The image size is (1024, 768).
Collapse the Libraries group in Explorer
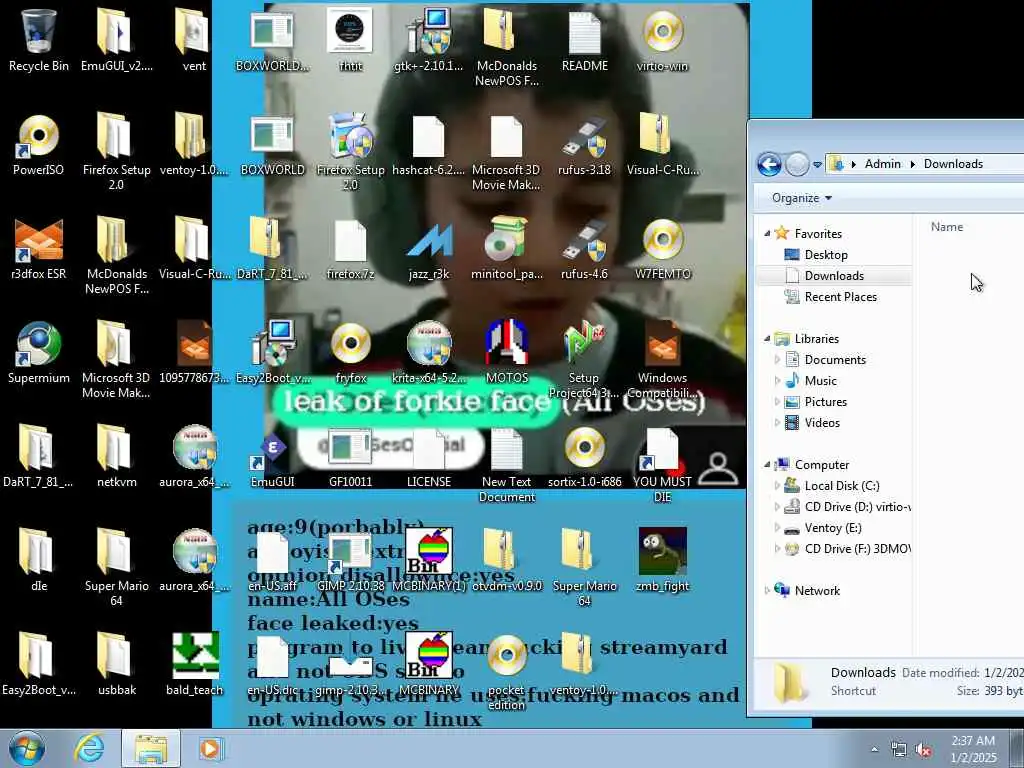click(x=767, y=338)
